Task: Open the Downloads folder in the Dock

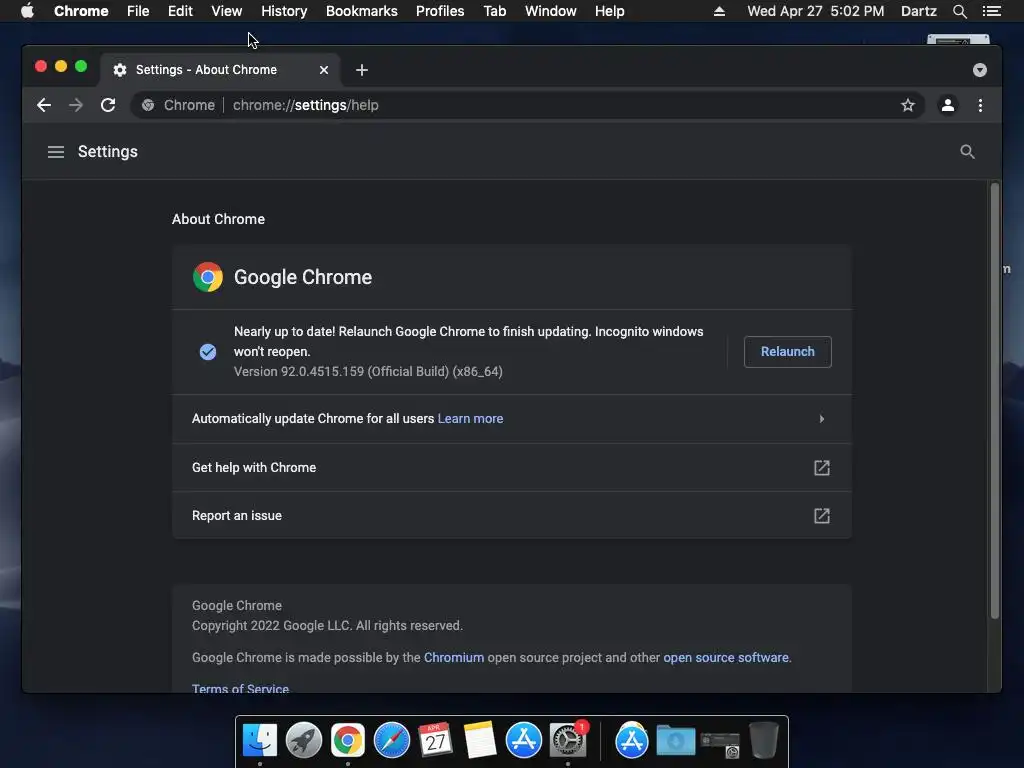Action: (x=675, y=740)
